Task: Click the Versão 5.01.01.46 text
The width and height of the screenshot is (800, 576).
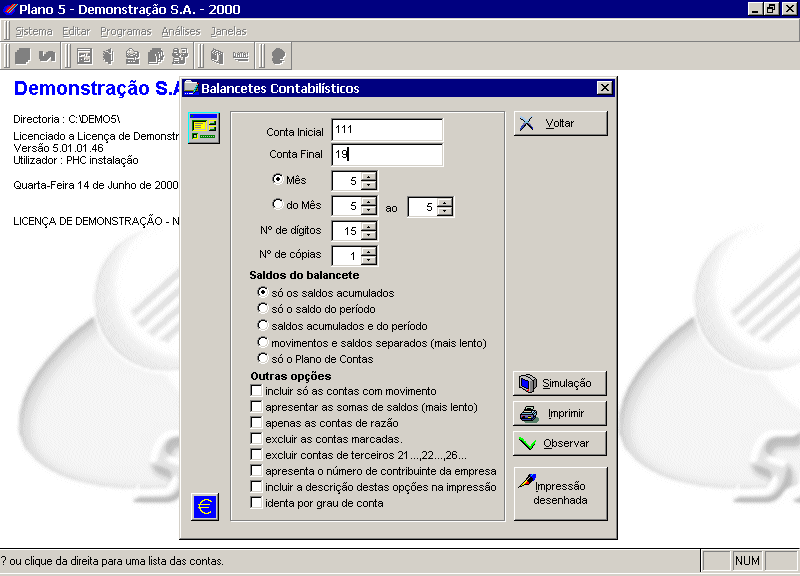Action: pyautogui.click(x=58, y=148)
